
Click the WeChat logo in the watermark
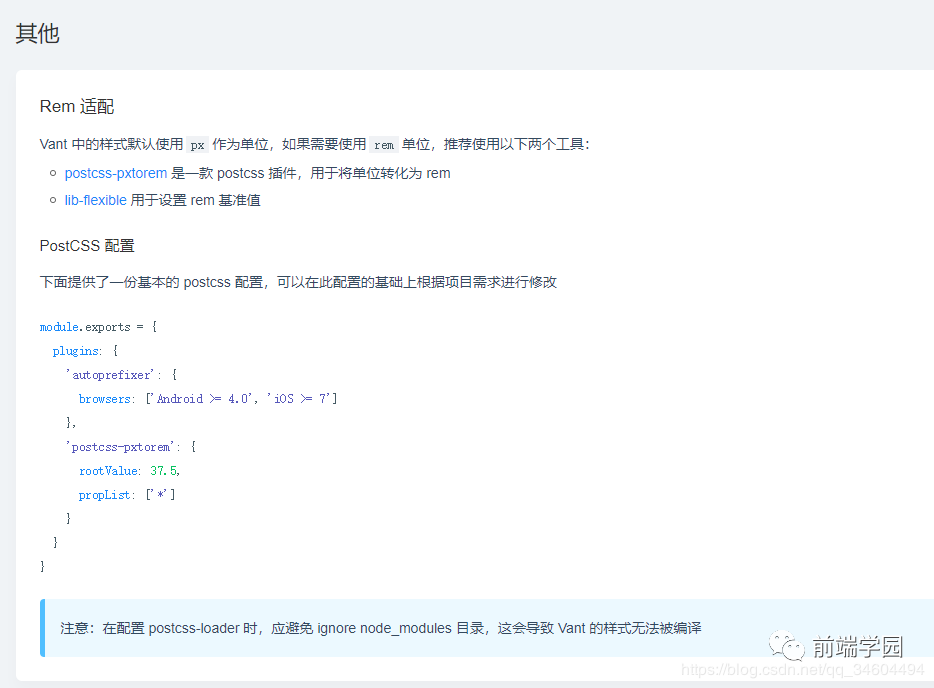[785, 647]
